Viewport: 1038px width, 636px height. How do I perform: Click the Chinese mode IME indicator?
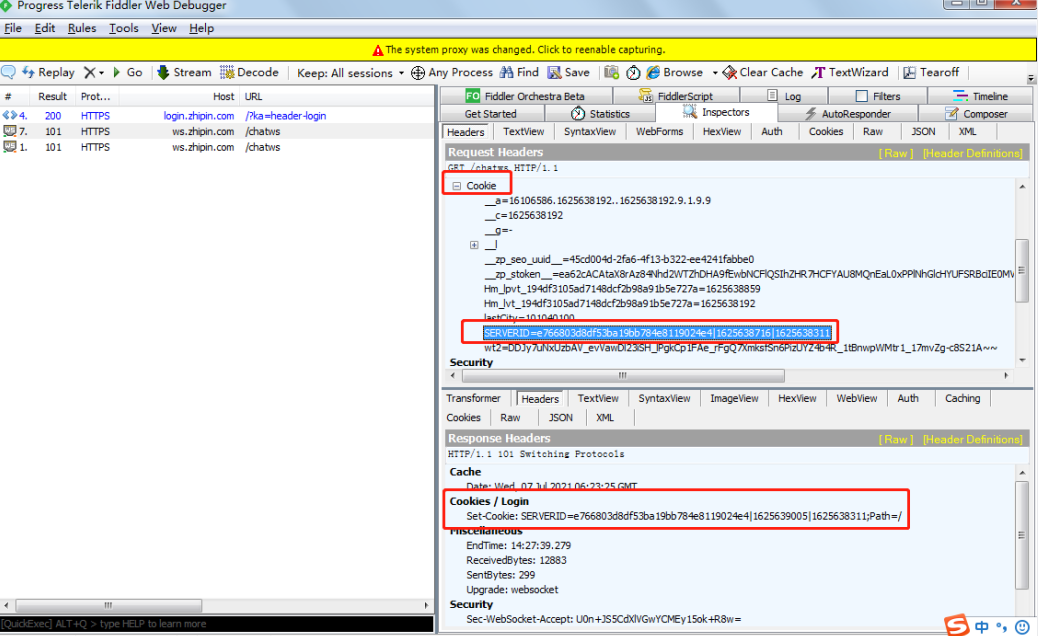point(982,627)
